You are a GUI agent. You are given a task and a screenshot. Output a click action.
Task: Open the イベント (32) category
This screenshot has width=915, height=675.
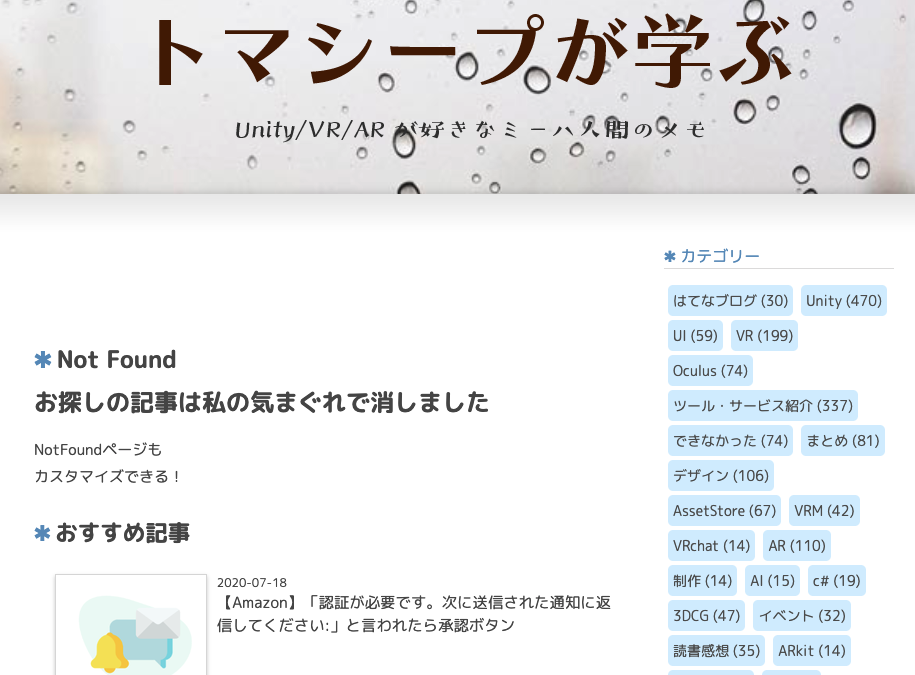(802, 615)
